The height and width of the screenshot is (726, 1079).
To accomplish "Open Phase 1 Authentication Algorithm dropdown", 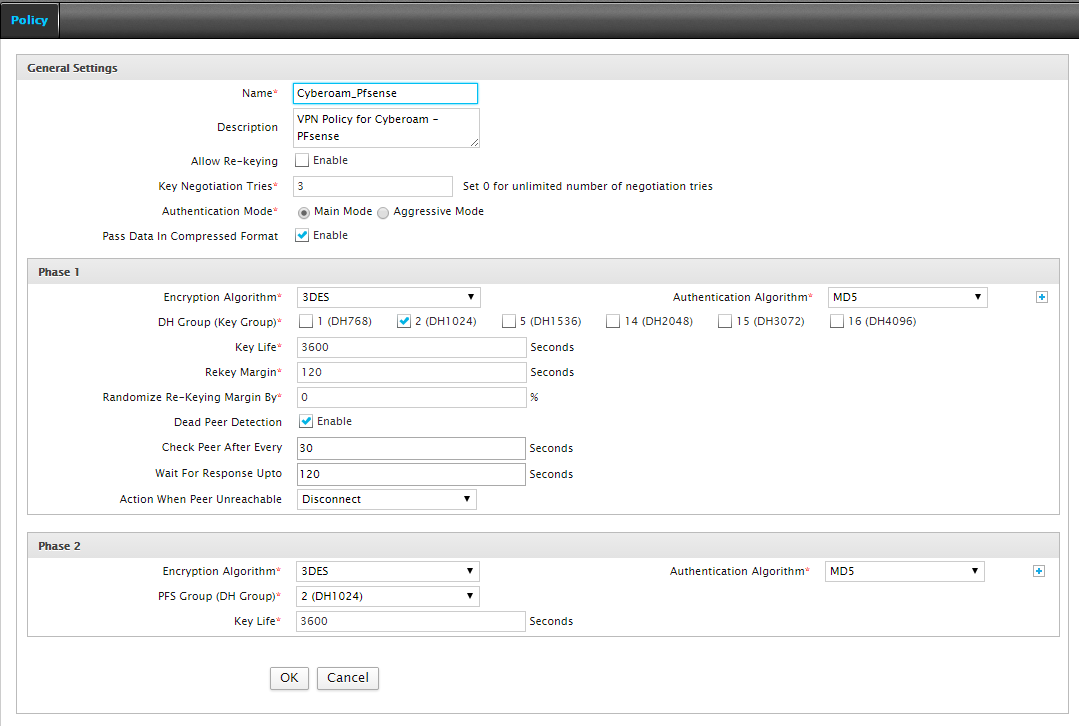I will [908, 297].
